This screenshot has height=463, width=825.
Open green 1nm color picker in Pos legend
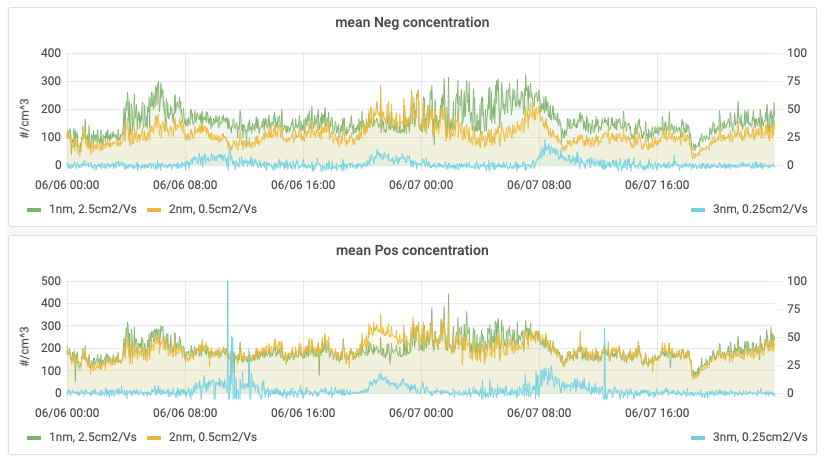(x=35, y=437)
